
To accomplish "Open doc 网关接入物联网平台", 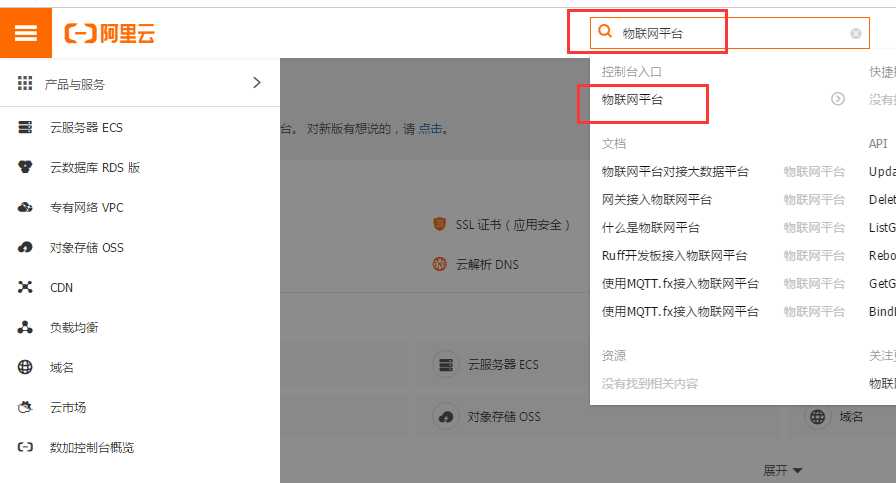I will pos(657,199).
